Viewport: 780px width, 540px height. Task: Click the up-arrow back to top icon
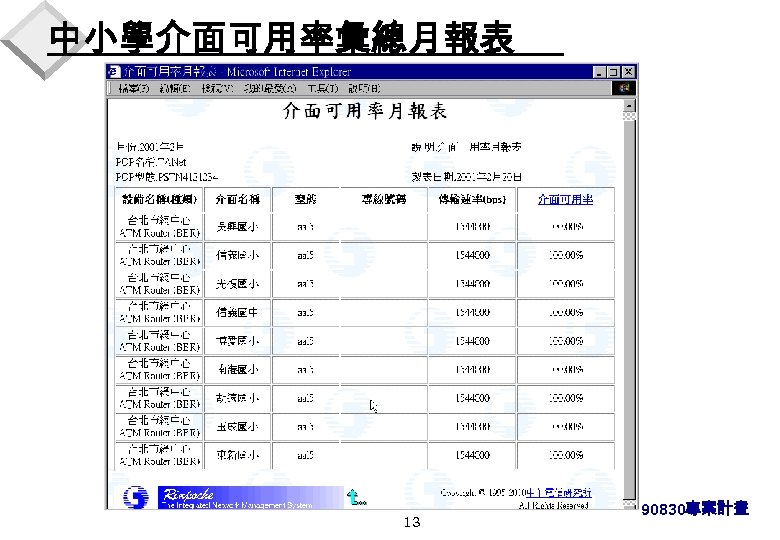click(355, 497)
